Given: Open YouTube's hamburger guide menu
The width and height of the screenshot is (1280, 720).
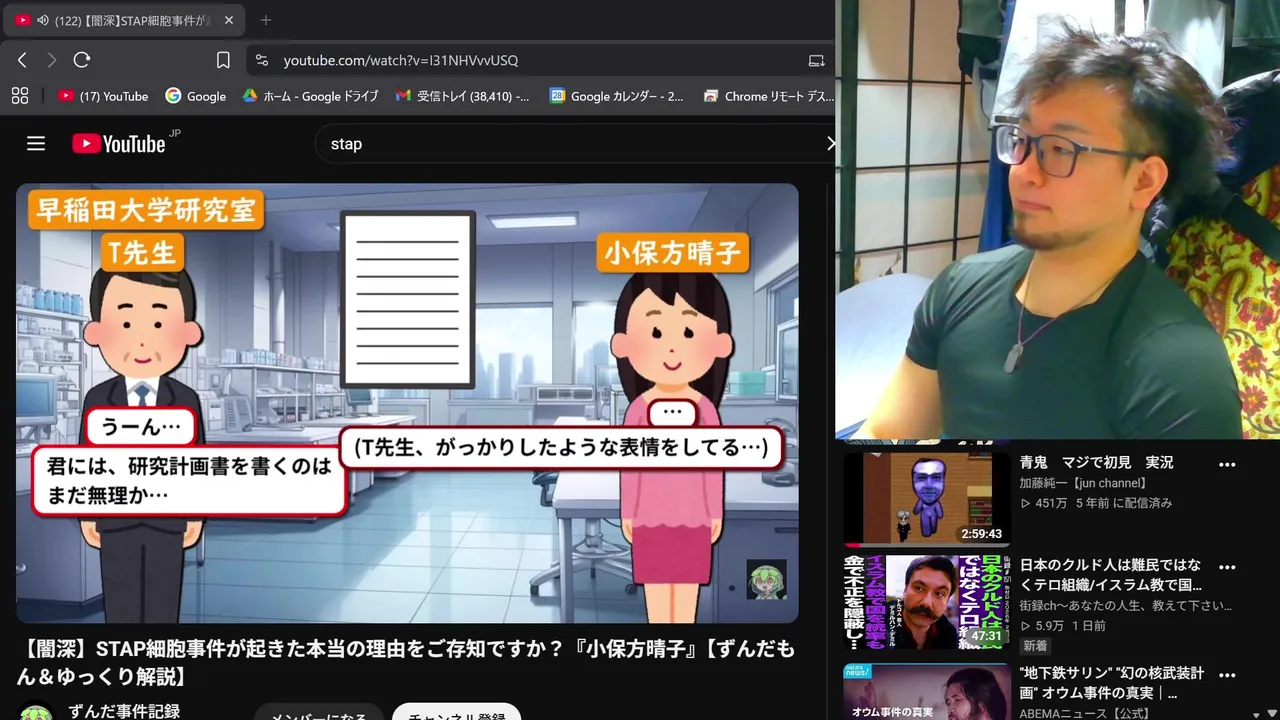Looking at the screenshot, I should (x=36, y=144).
